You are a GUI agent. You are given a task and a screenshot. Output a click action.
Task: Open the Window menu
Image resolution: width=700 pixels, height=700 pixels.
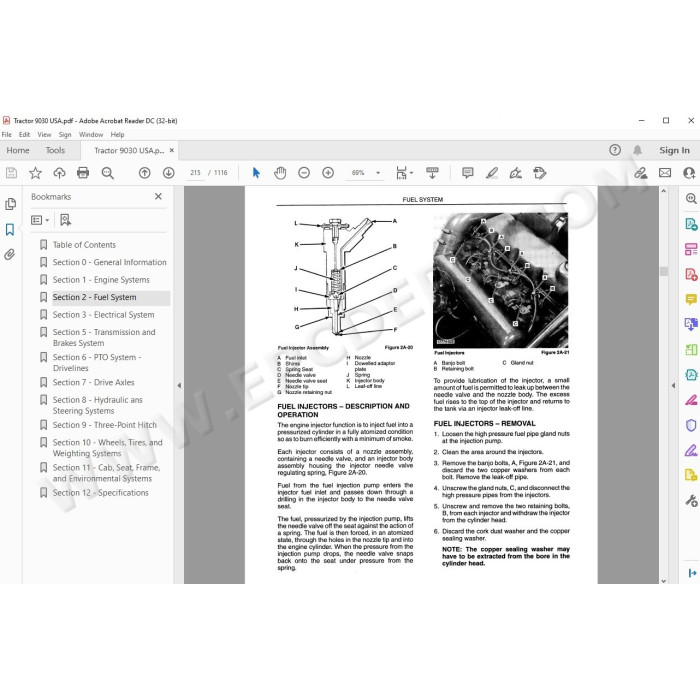click(91, 134)
